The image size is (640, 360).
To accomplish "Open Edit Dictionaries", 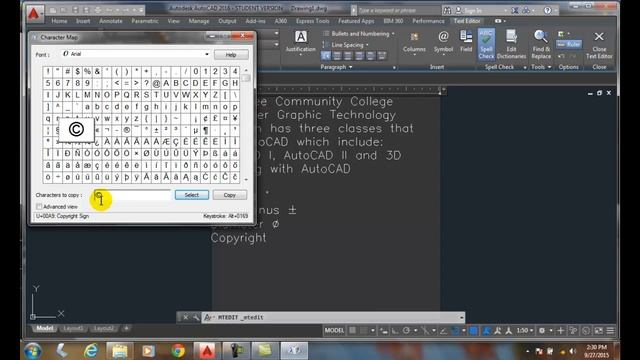I will click(x=511, y=44).
